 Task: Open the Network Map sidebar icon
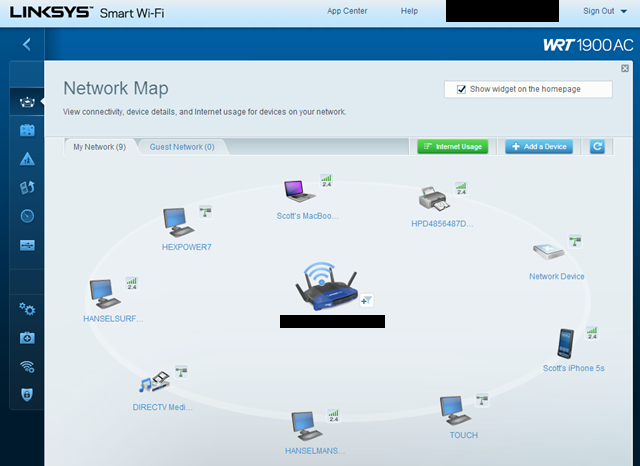pos(27,102)
